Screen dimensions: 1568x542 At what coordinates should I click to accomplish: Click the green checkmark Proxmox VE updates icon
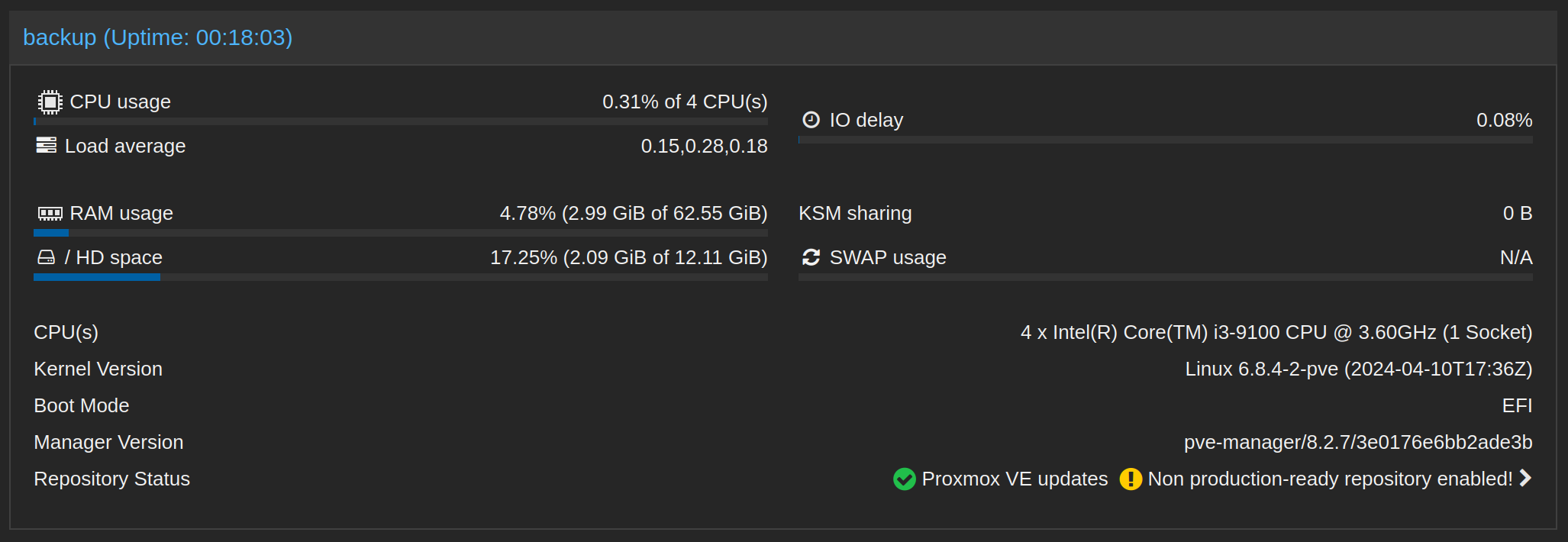click(x=904, y=479)
